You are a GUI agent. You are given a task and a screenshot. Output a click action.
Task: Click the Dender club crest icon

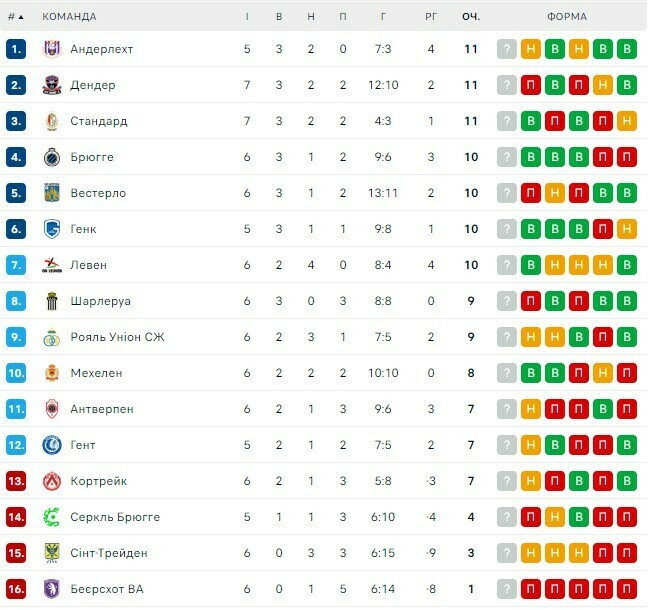pyautogui.click(x=52, y=85)
